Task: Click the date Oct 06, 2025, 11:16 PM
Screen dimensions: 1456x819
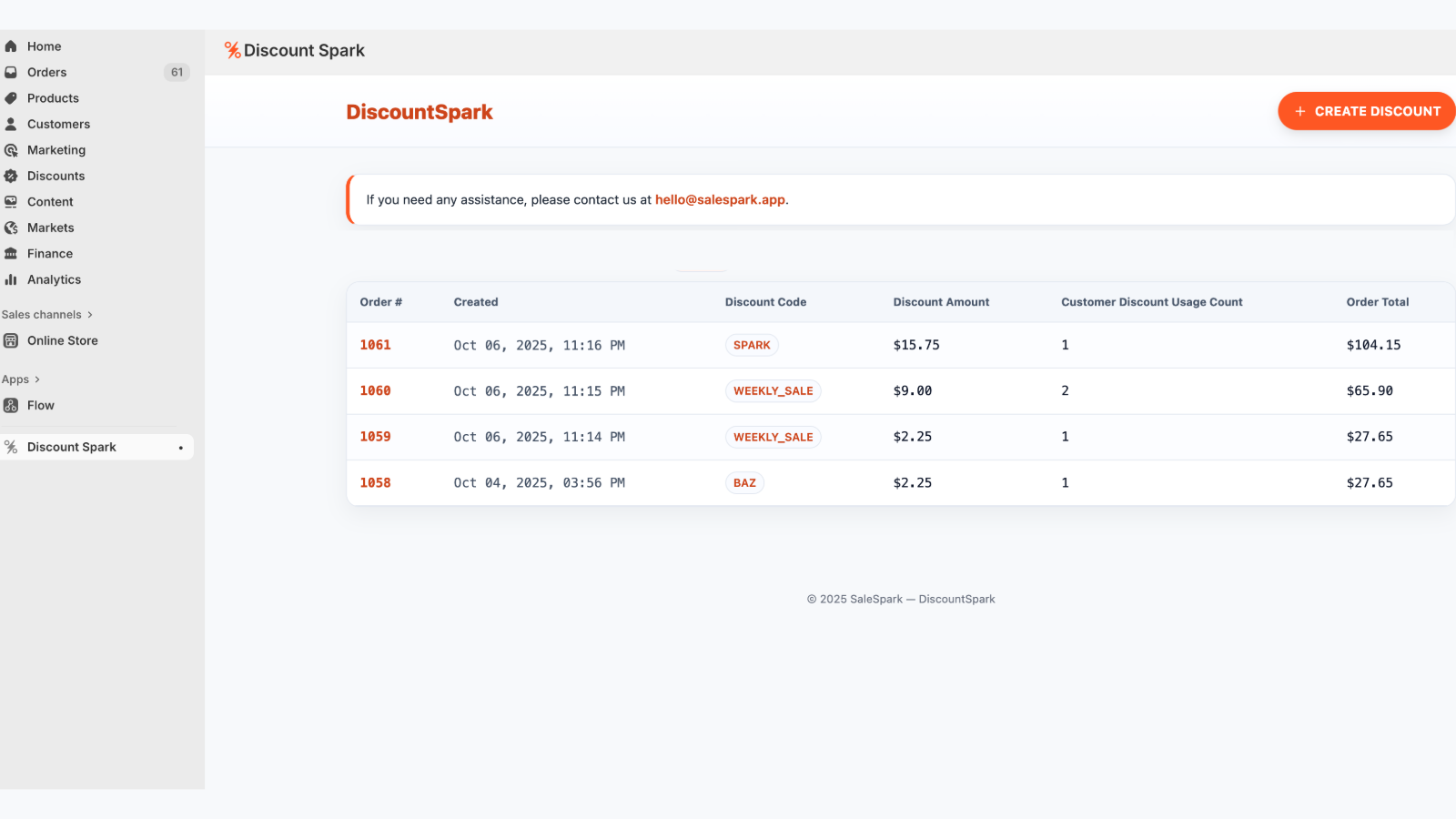Action: (x=540, y=346)
